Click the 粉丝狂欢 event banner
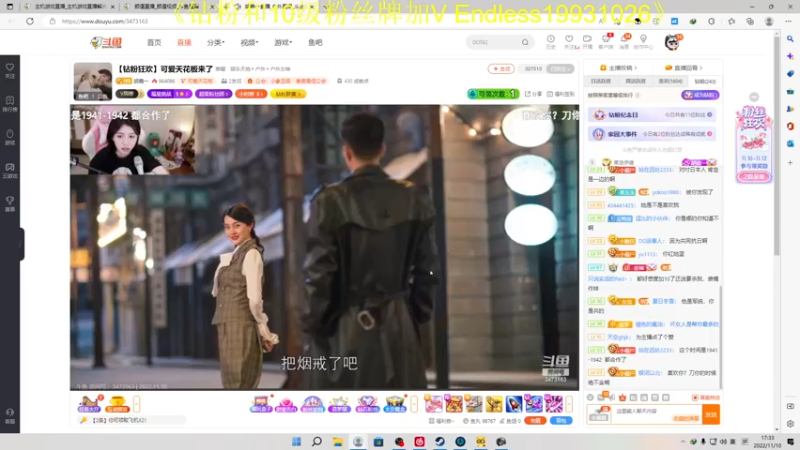Image resolution: width=800 pixels, height=450 pixels. tap(754, 144)
